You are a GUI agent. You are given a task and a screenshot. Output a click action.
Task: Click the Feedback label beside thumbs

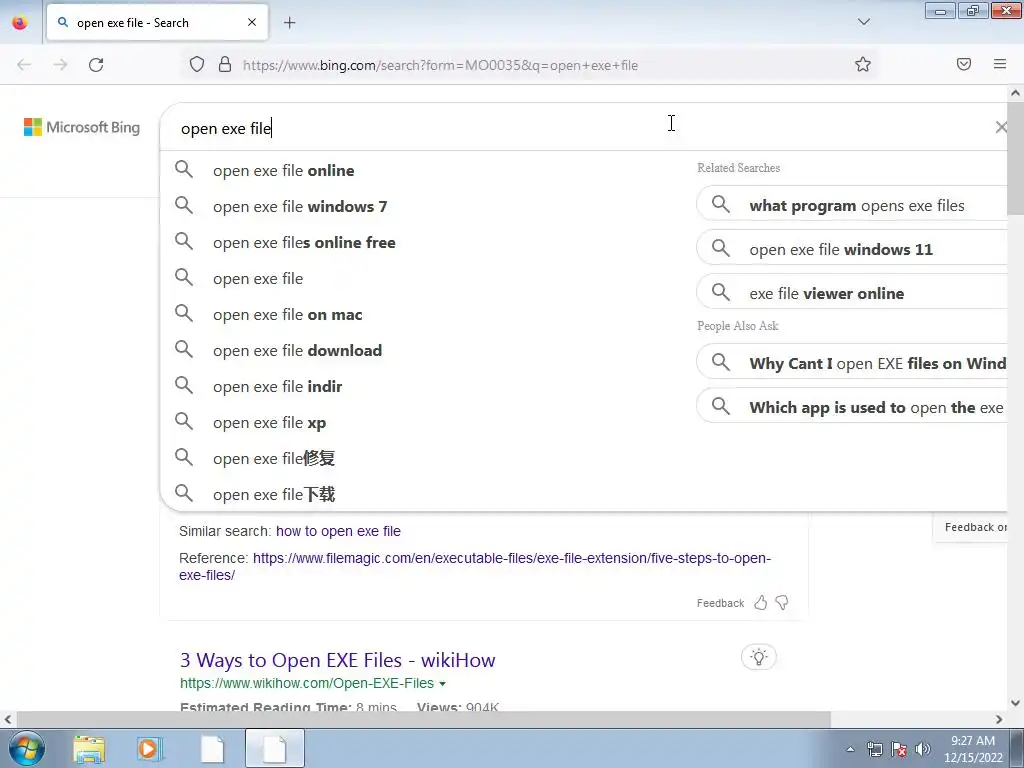[720, 603]
